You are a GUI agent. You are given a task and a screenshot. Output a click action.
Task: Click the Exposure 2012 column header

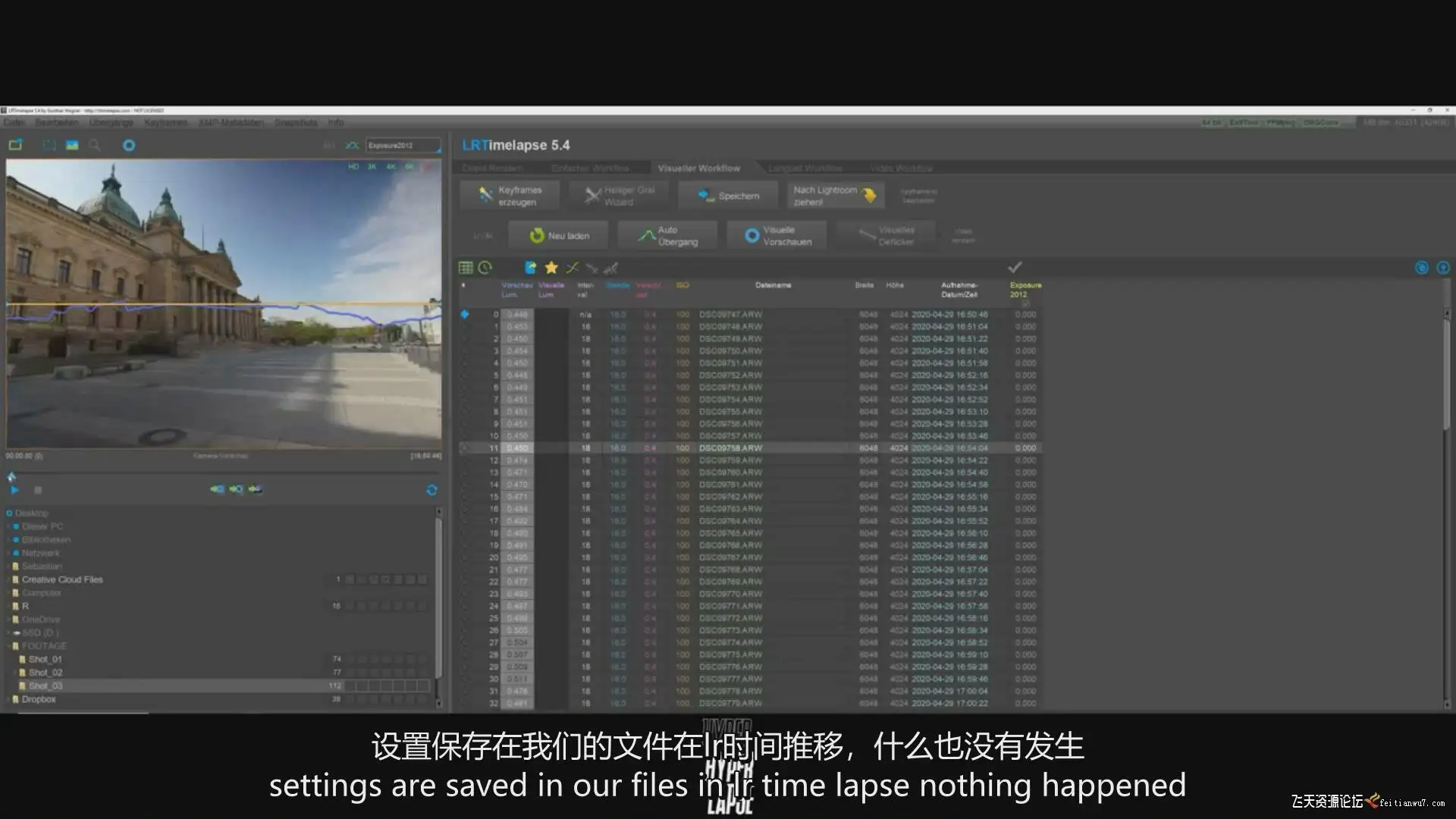pos(1025,290)
